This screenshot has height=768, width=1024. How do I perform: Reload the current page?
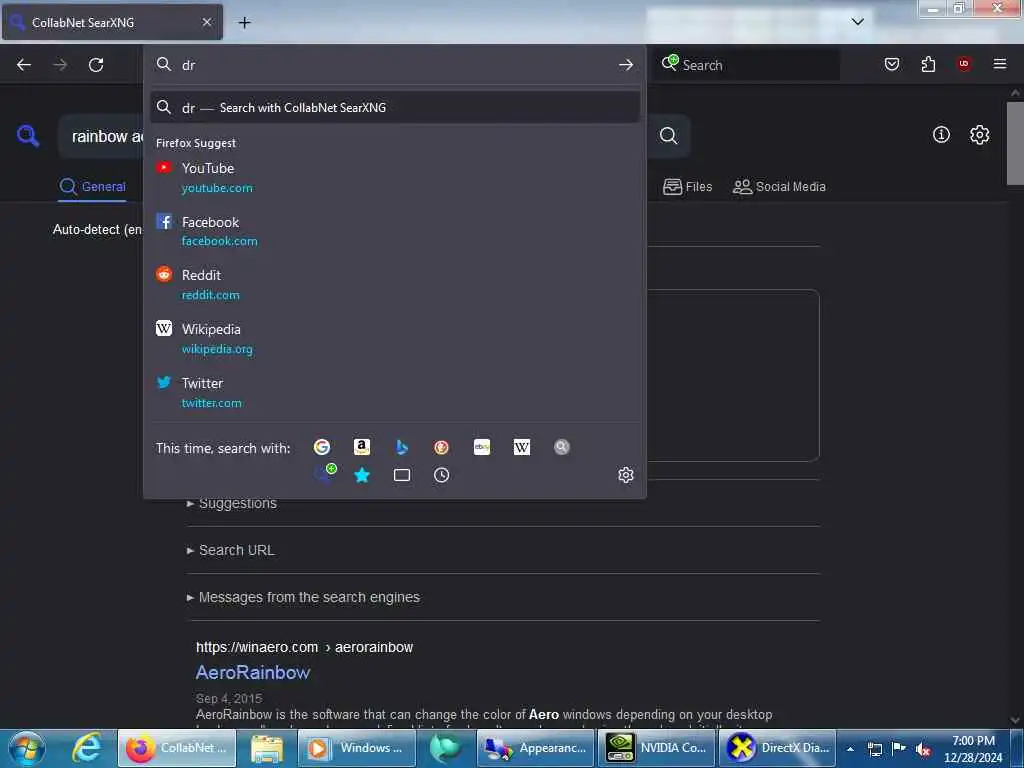click(96, 65)
